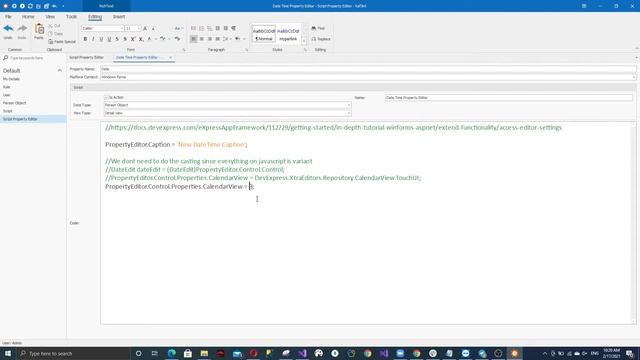Open the font size combo box
Viewport: 640px width, 360px height.
coord(139,29)
